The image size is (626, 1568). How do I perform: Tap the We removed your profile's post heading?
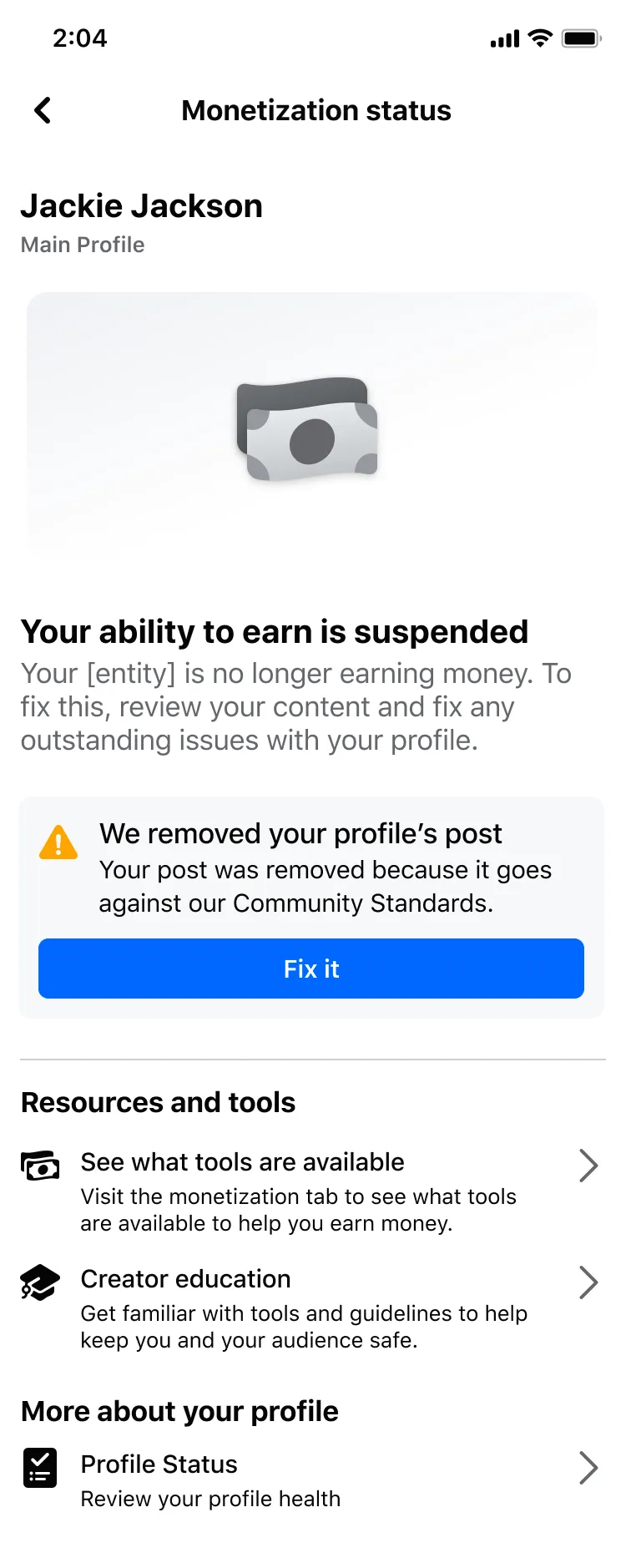coord(300,833)
